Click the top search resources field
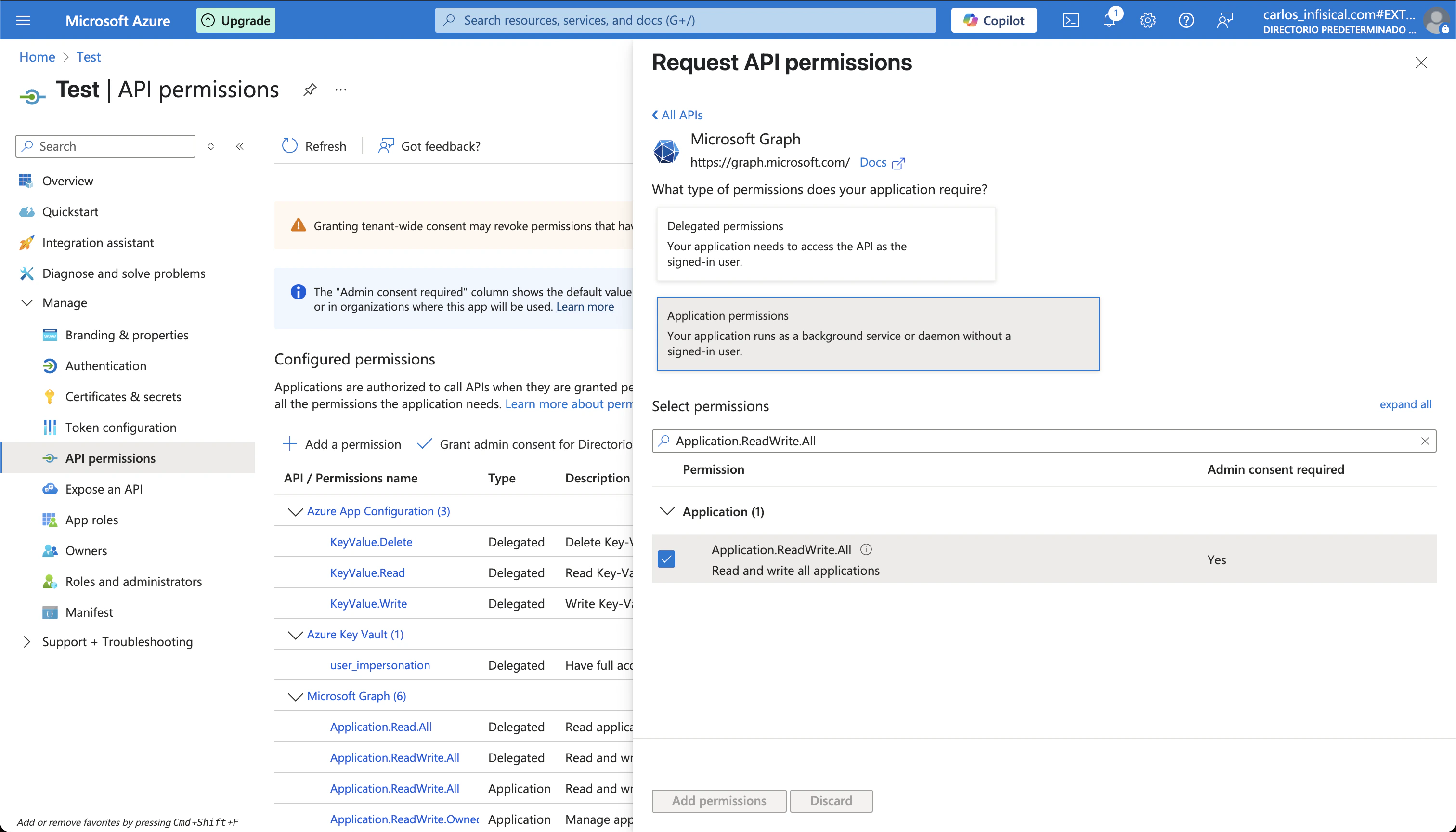The width and height of the screenshot is (1456, 832). coord(685,21)
